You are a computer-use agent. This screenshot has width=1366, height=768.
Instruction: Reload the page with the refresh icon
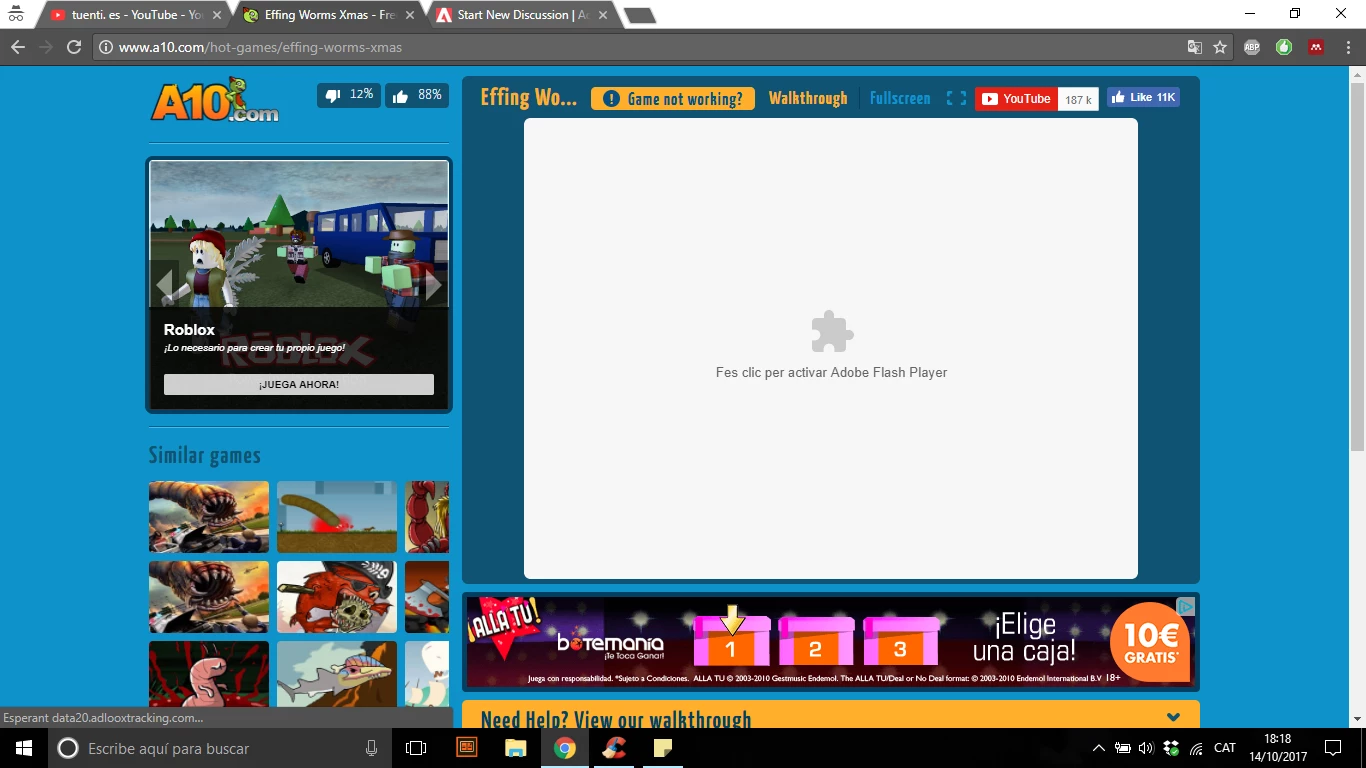[73, 47]
